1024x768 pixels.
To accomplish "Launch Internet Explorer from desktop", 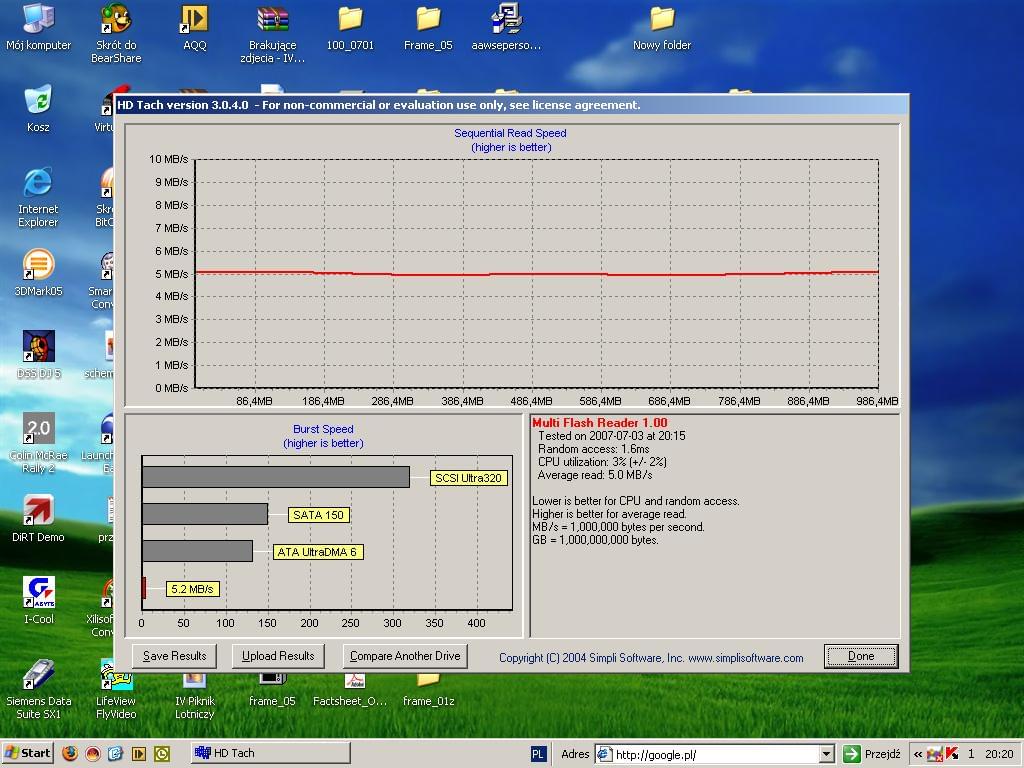I will 38,196.
